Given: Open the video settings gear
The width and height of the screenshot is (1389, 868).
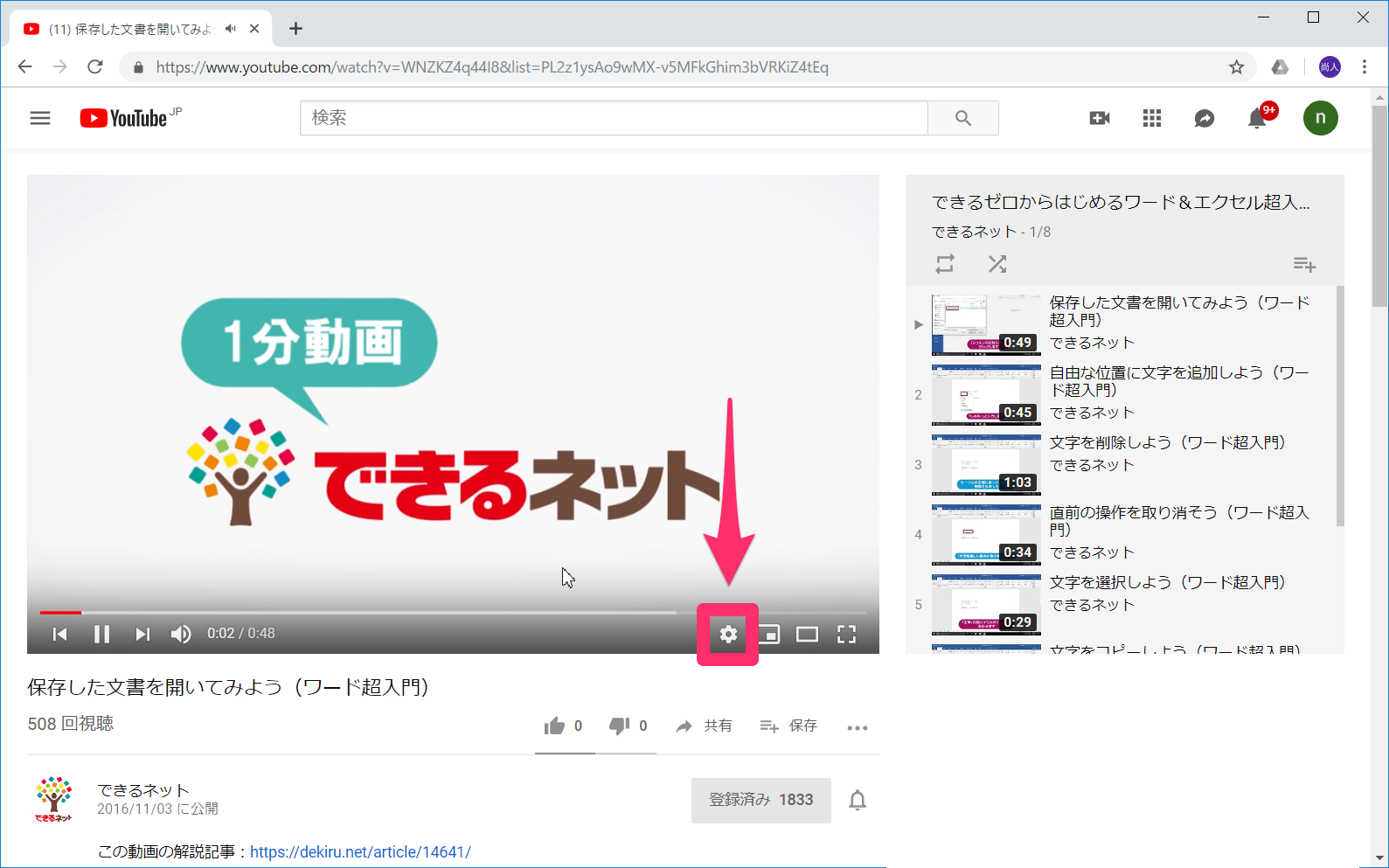Looking at the screenshot, I should 728,635.
